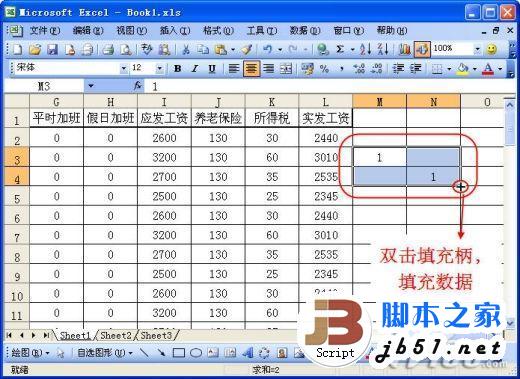Viewport: 520px width, 379px height.
Task: Open the font color dropdown arrow
Action: click(x=500, y=69)
